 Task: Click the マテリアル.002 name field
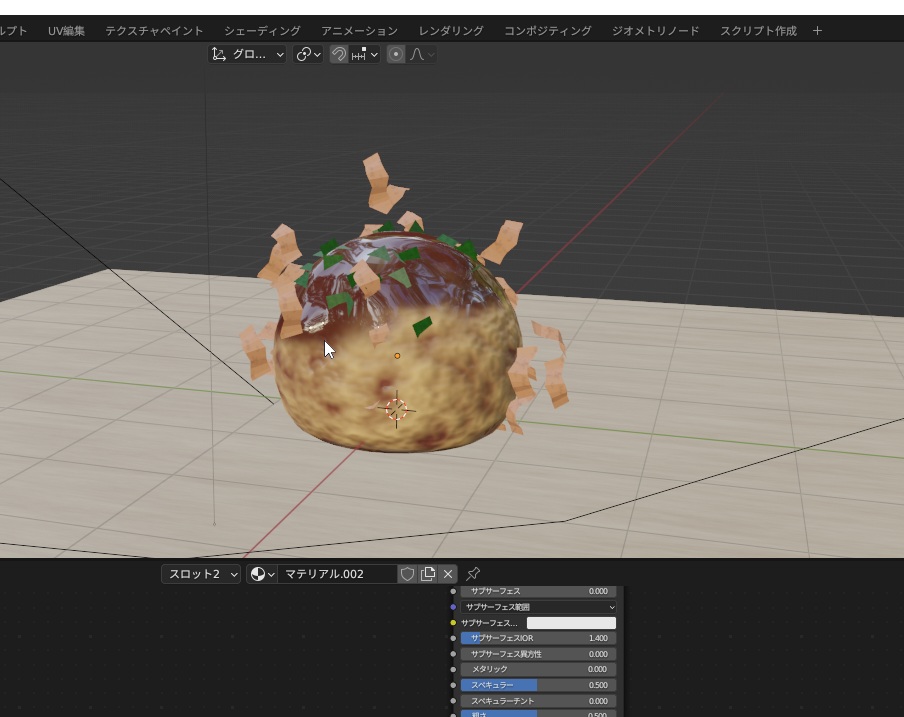click(336, 574)
